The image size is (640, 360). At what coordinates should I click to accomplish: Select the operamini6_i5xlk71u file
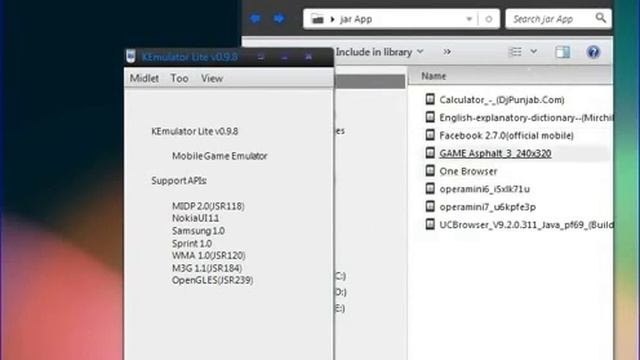[484, 189]
